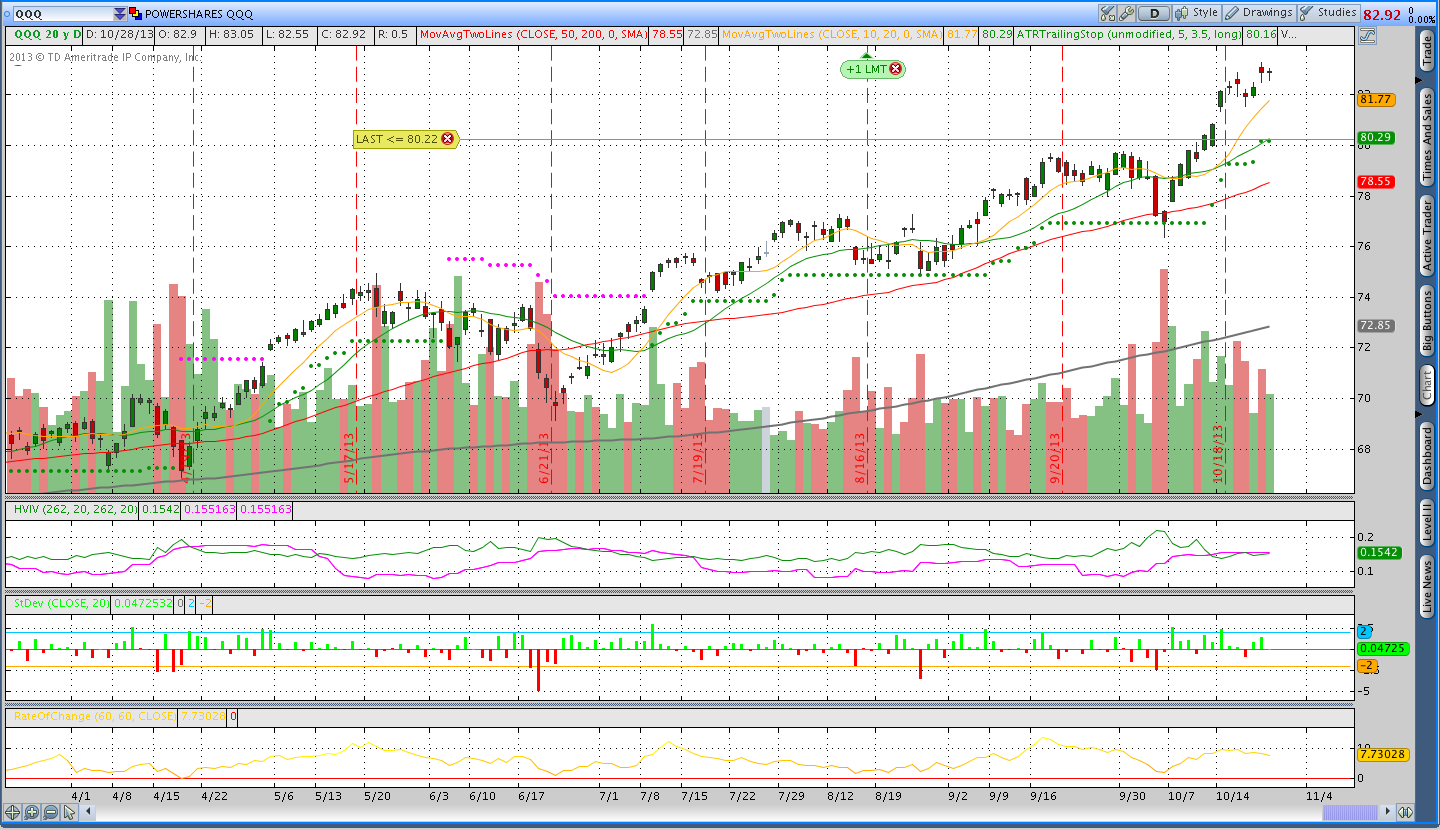Open the quick study flask icon in the toolbar

click(x=1107, y=13)
